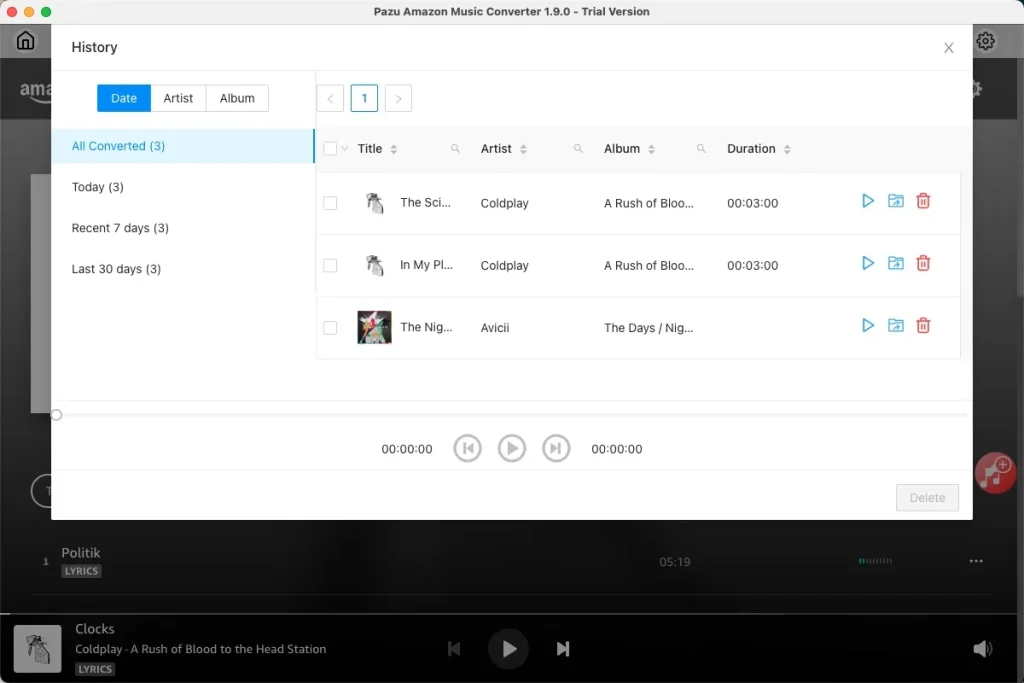Search within the Artist column
The image size is (1024, 683).
click(x=577, y=148)
